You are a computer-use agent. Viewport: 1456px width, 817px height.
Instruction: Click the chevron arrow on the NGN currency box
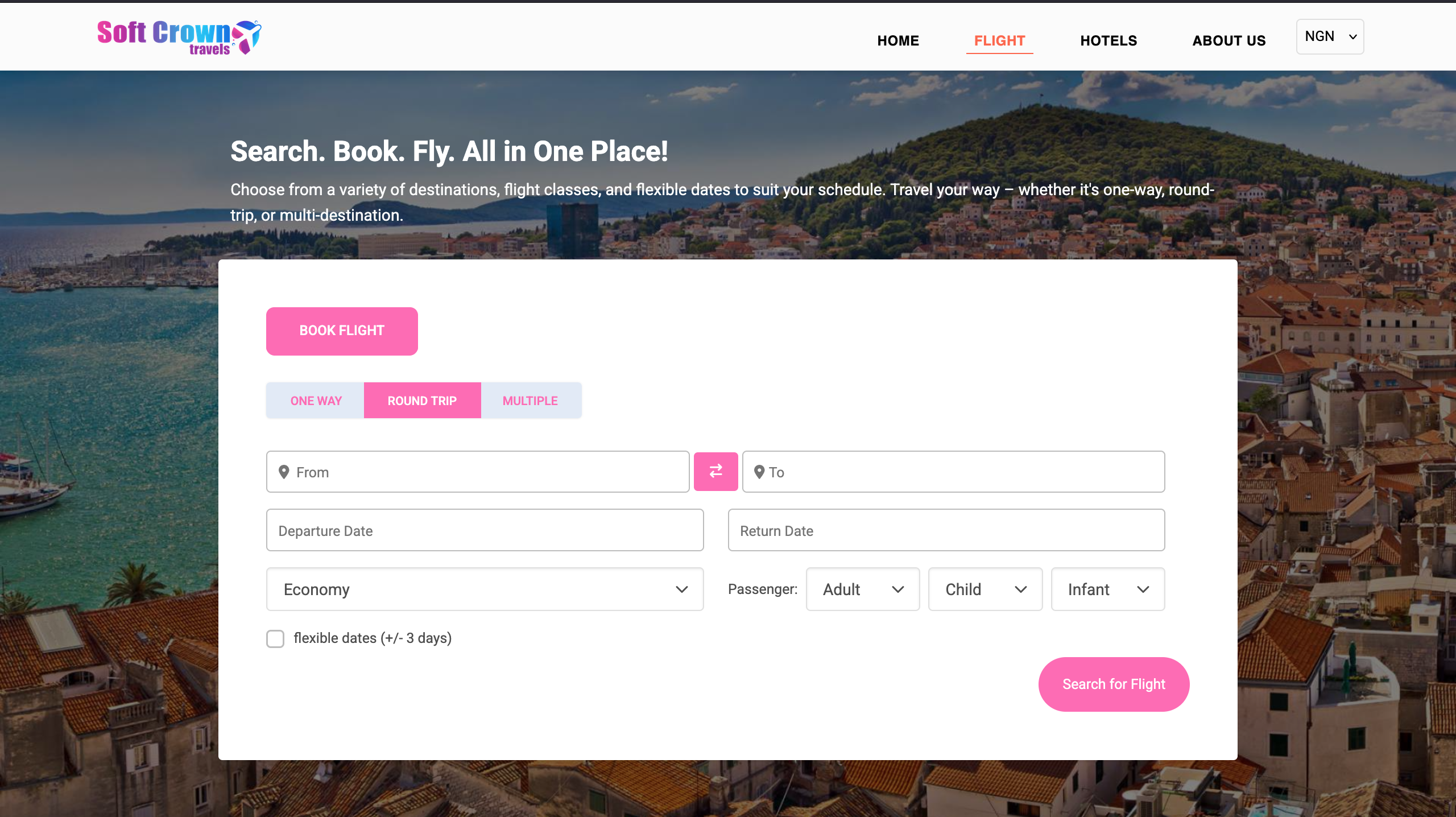click(1352, 37)
